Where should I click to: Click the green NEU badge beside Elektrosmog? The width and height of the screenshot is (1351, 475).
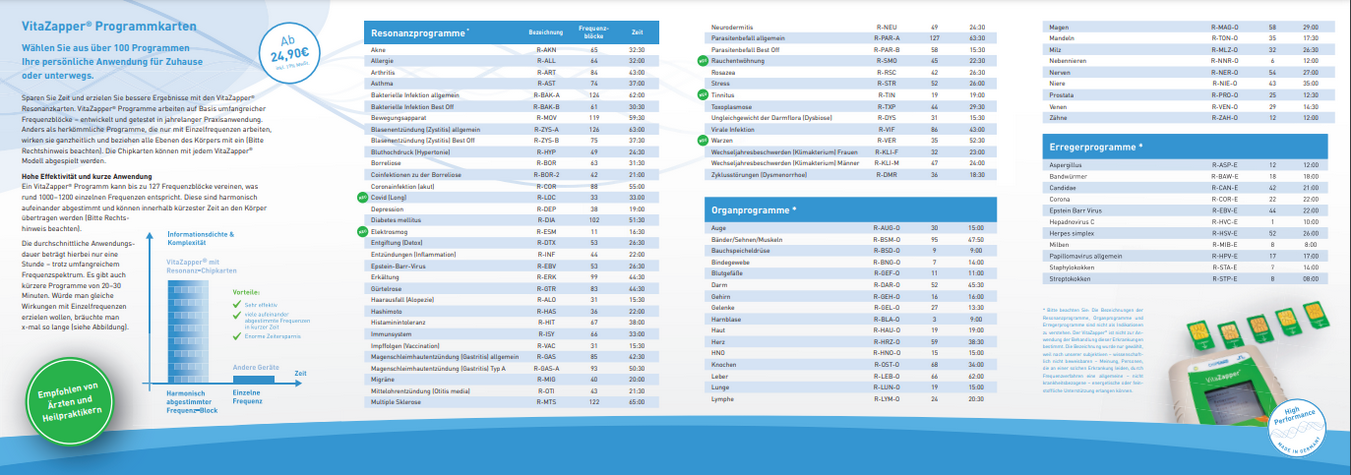[x=364, y=231]
